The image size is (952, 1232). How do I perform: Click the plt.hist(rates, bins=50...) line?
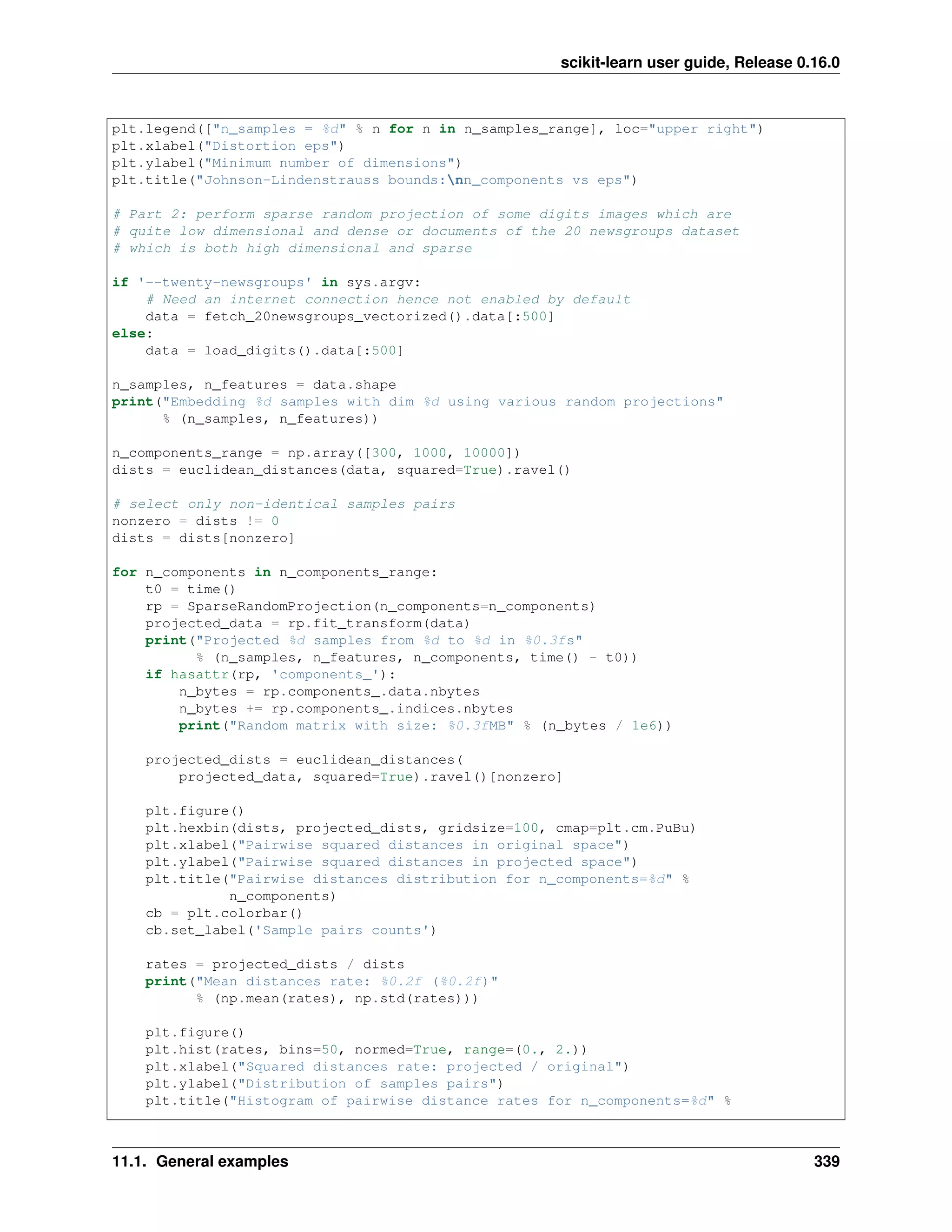(x=366, y=1050)
